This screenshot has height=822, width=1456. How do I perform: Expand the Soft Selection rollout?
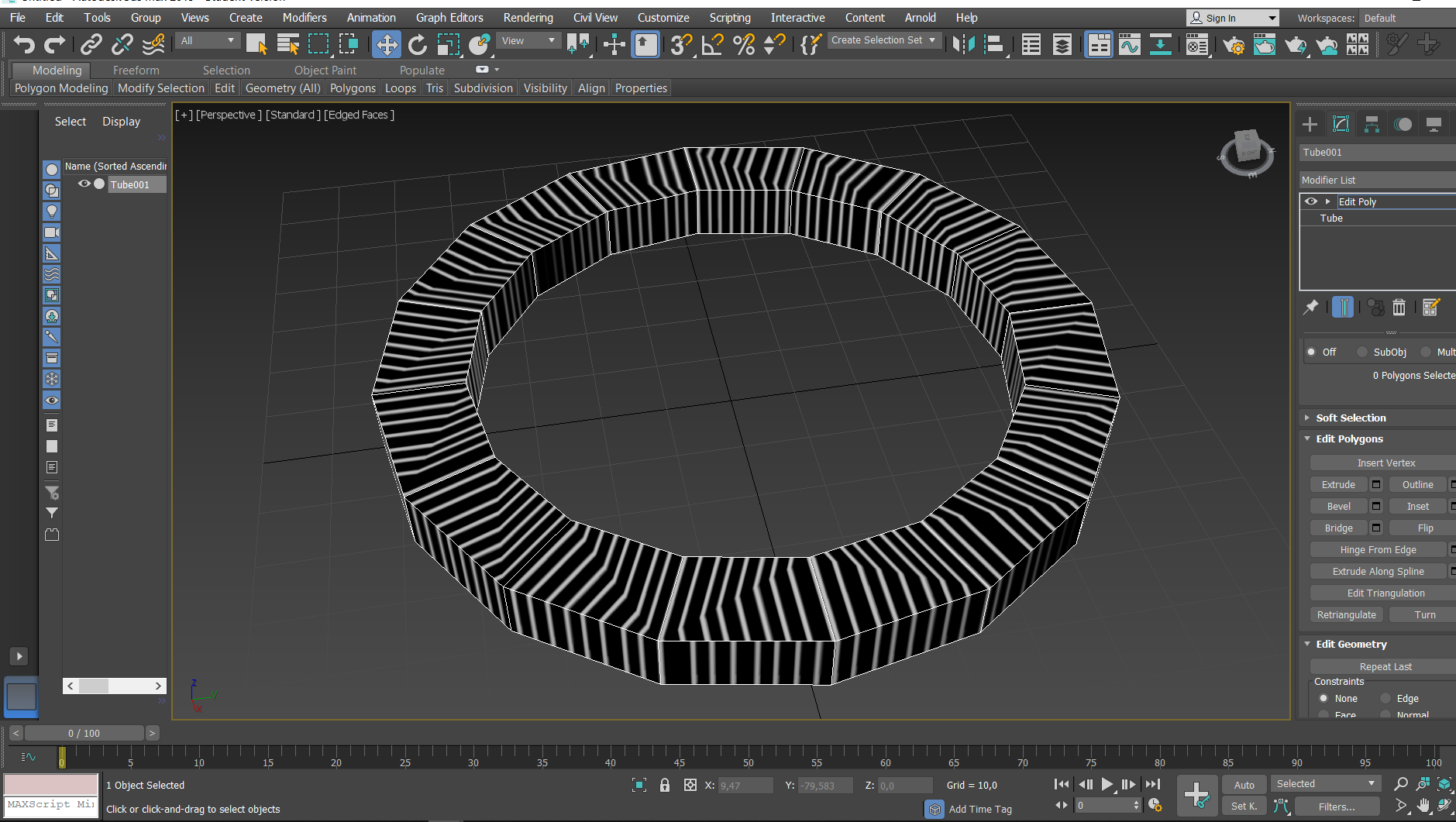(x=1350, y=418)
